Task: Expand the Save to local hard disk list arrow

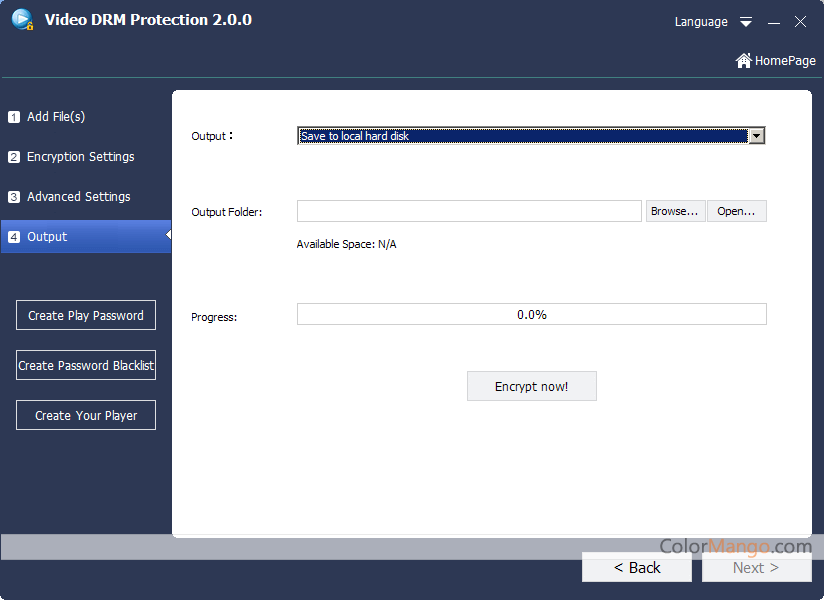Action: click(x=757, y=135)
